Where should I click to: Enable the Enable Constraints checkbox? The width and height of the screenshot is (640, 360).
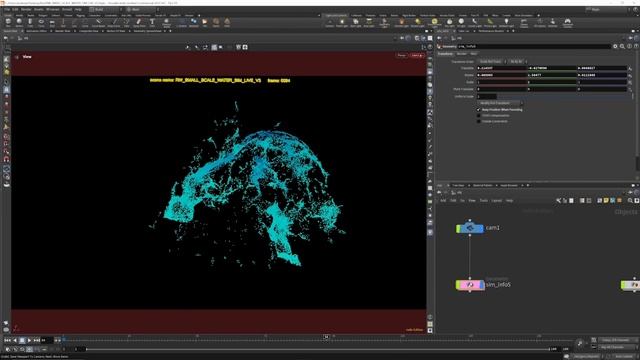click(478, 121)
